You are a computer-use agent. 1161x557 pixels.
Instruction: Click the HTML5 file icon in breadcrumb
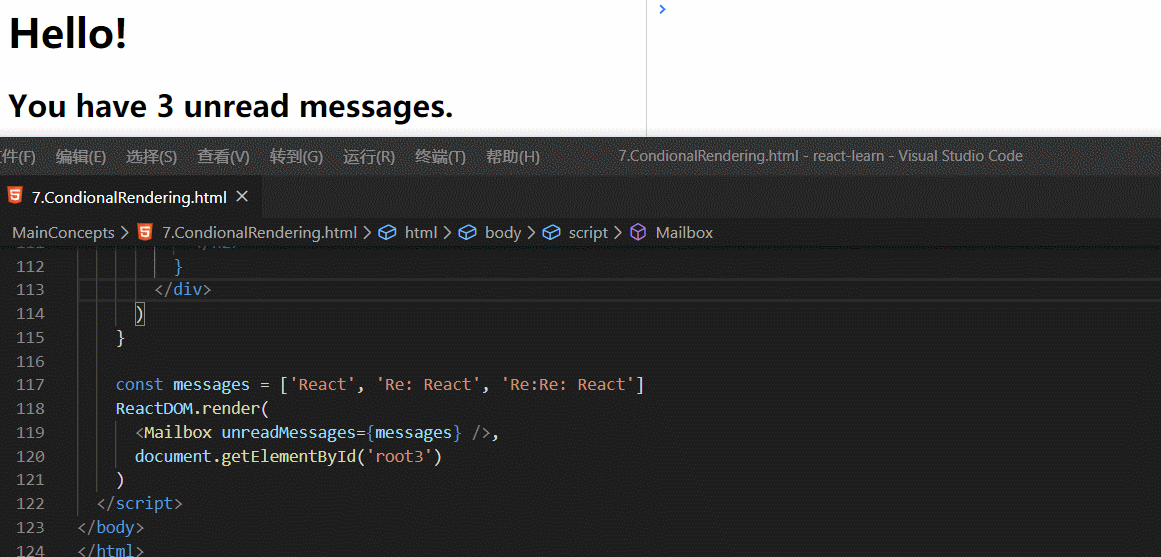[x=145, y=233]
